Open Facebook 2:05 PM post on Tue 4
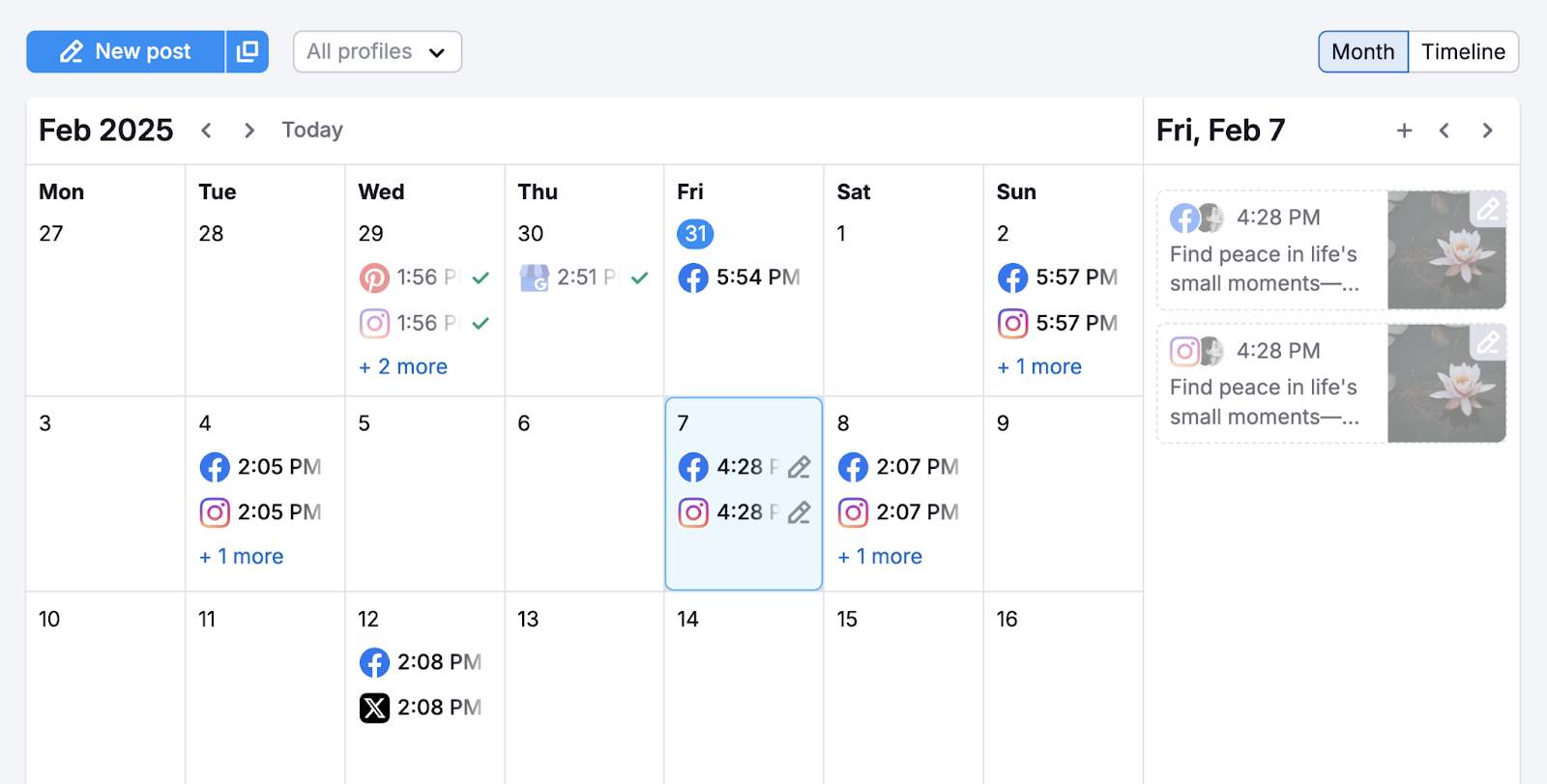Viewport: 1547px width, 784px height. (260, 467)
